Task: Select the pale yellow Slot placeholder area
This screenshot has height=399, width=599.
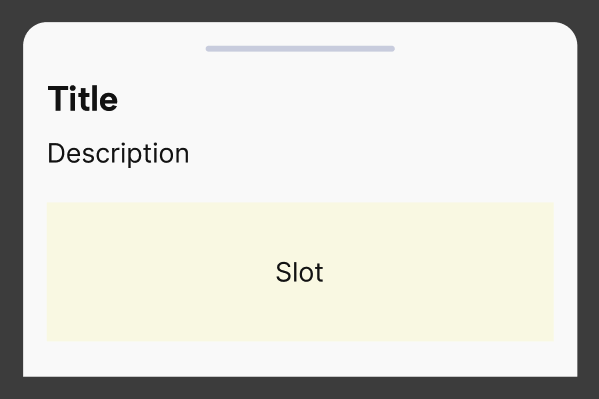Action: point(300,272)
